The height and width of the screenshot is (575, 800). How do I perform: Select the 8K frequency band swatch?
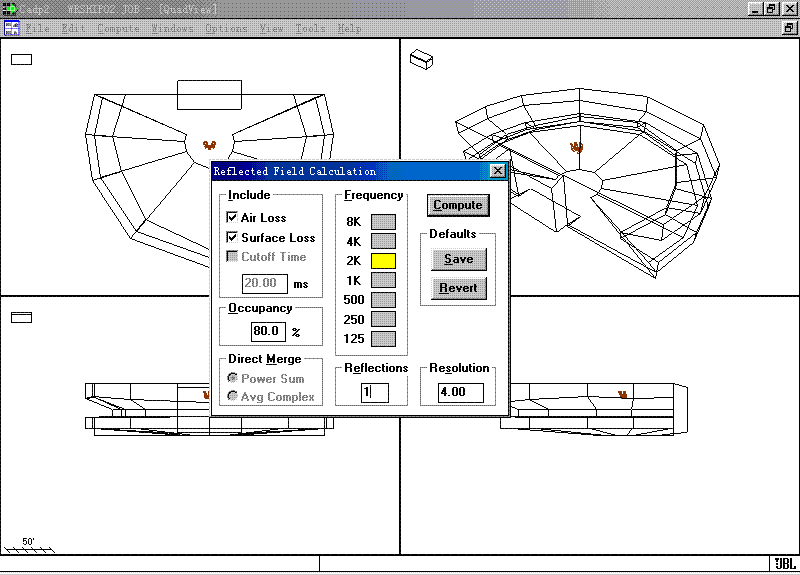coord(383,222)
